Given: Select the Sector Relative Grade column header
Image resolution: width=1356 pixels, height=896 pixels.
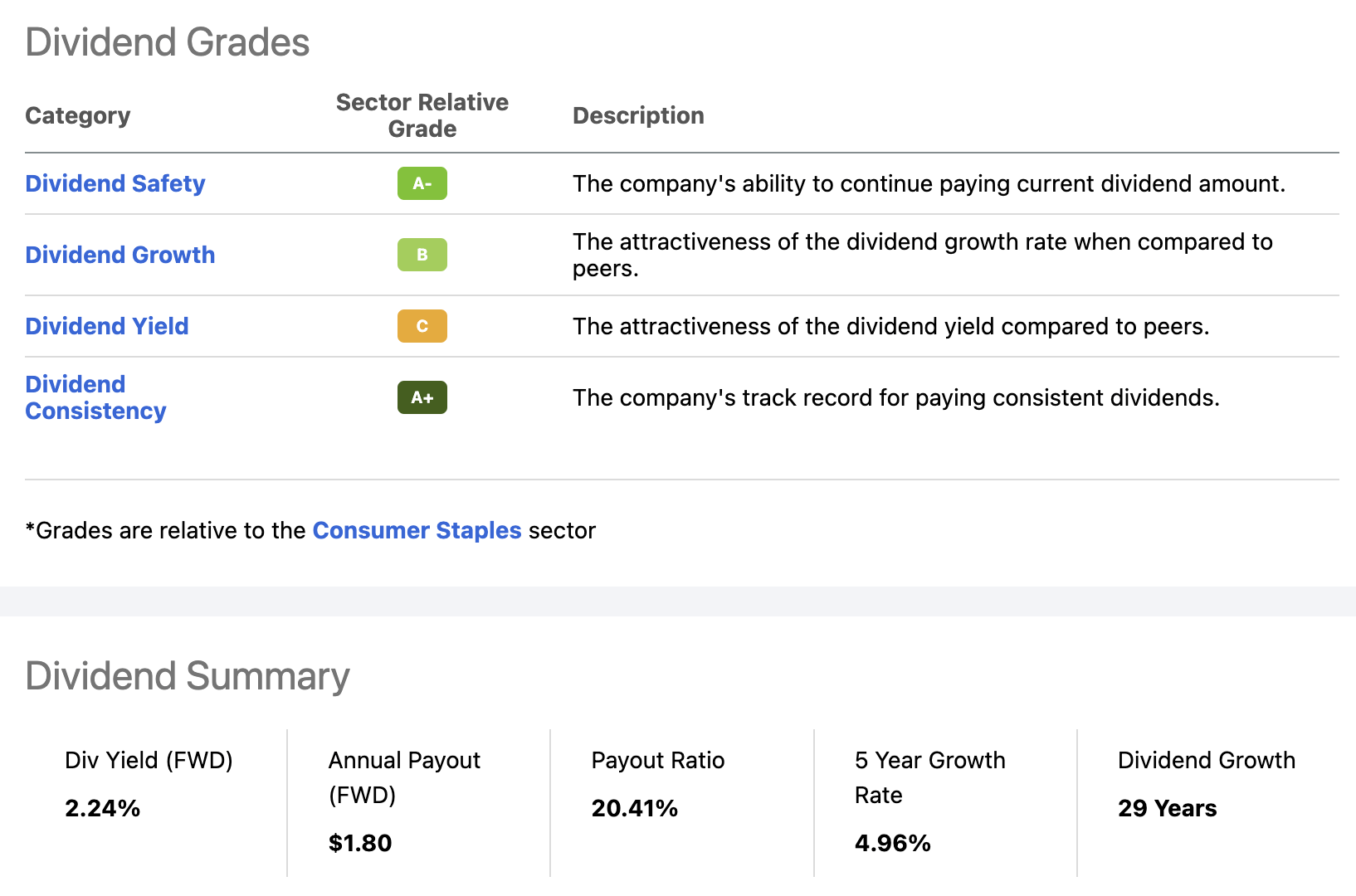Looking at the screenshot, I should (x=422, y=115).
